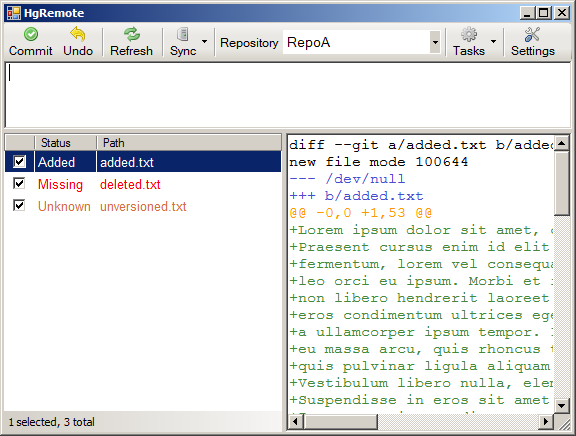Click the diff vertical scrollbar thumb
Viewport: 576px width, 436px height.
click(x=561, y=183)
